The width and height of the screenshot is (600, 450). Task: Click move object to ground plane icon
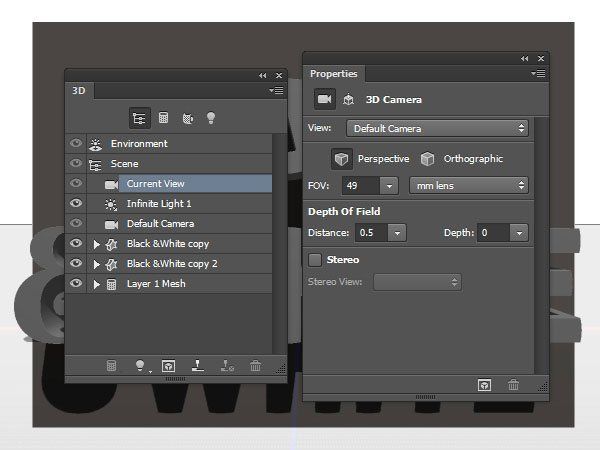tap(197, 366)
